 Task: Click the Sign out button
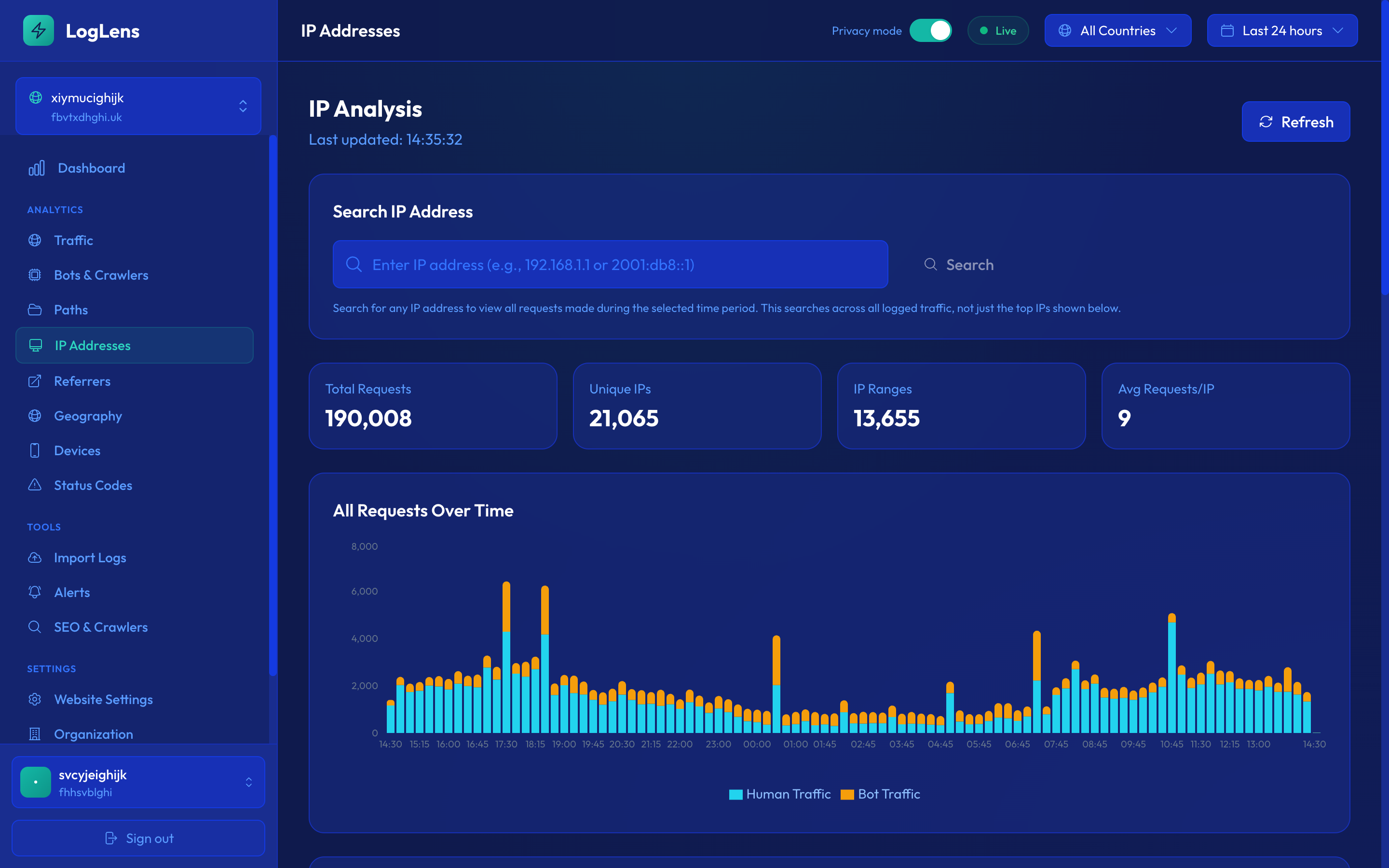tap(138, 838)
